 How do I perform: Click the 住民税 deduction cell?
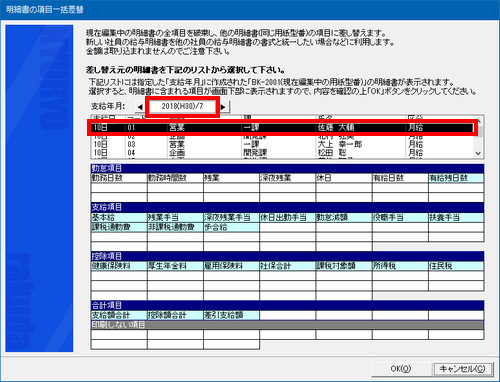coord(456,266)
